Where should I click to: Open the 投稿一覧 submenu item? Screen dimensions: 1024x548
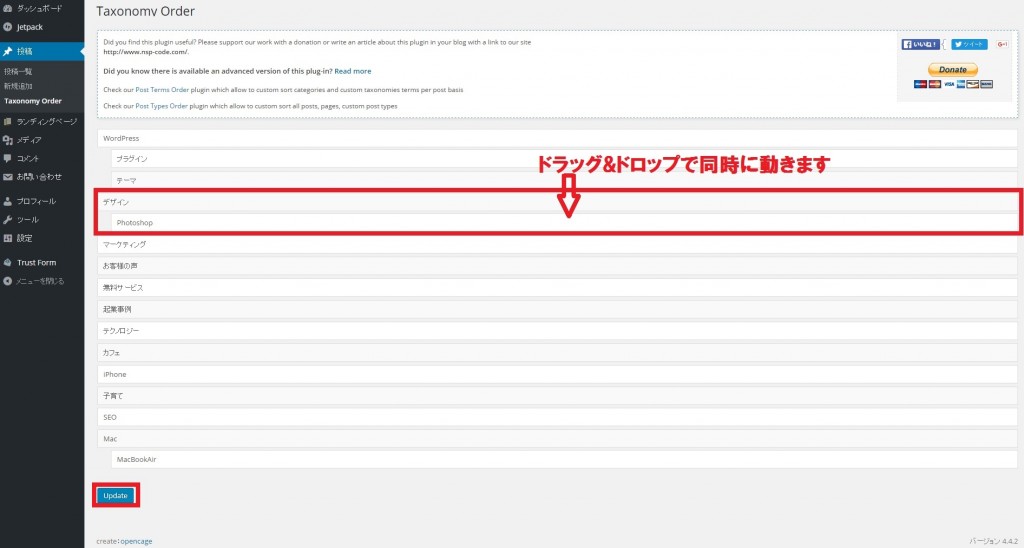coord(18,72)
